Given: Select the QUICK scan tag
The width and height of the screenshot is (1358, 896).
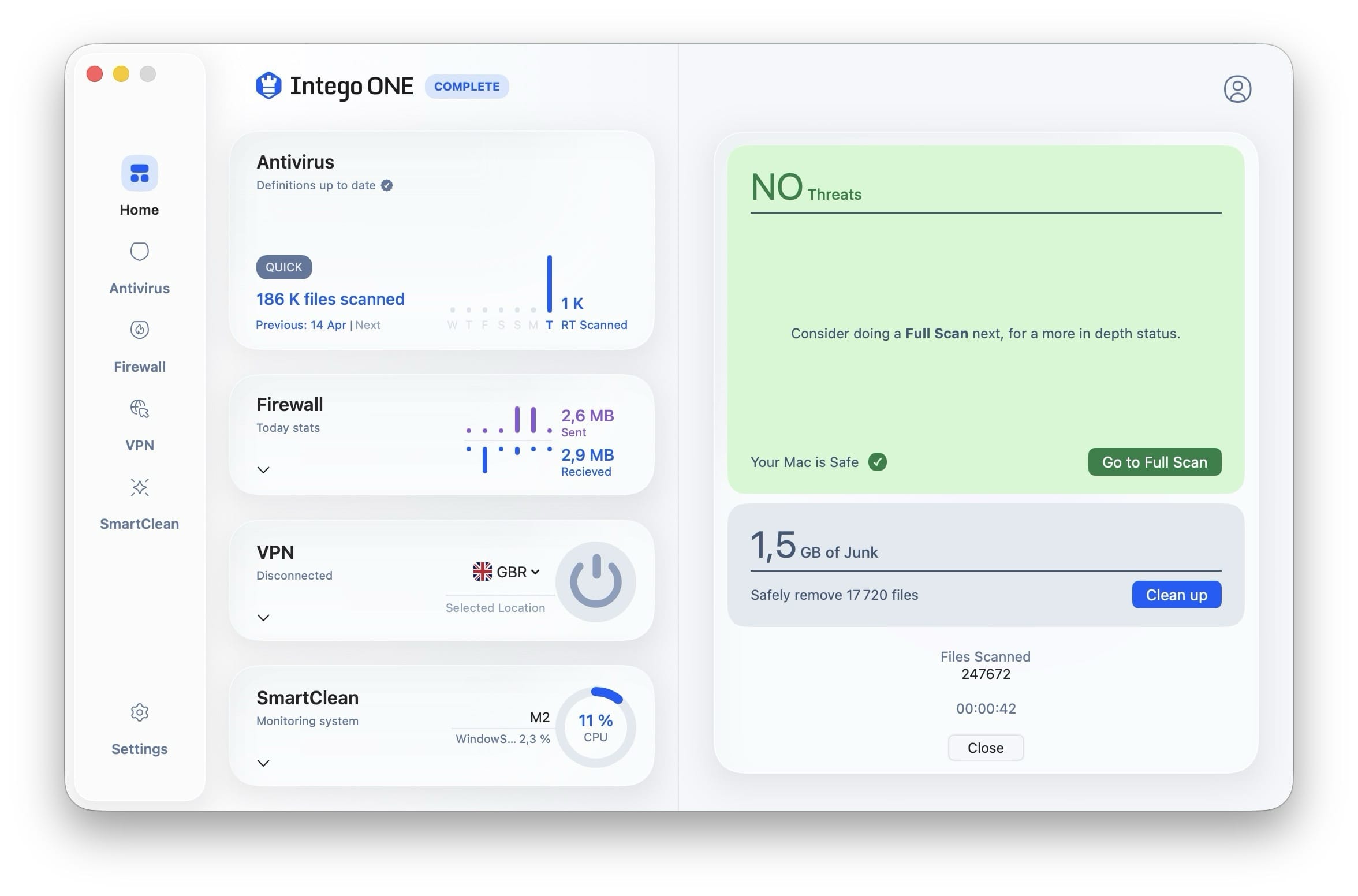Looking at the screenshot, I should point(283,267).
